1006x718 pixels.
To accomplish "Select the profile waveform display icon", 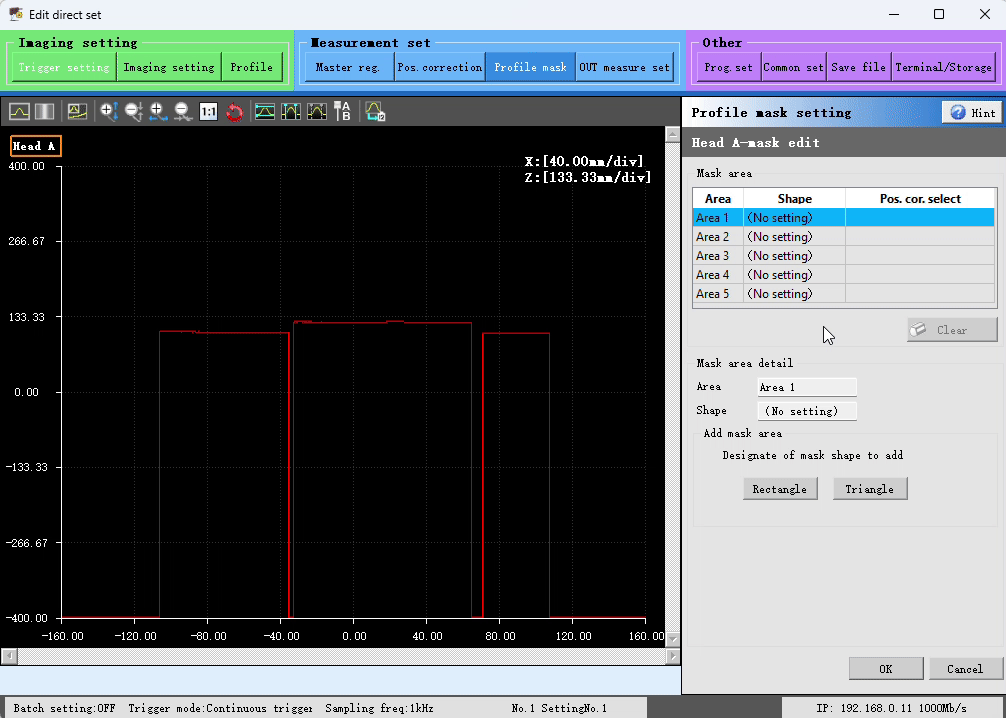I will 19,112.
